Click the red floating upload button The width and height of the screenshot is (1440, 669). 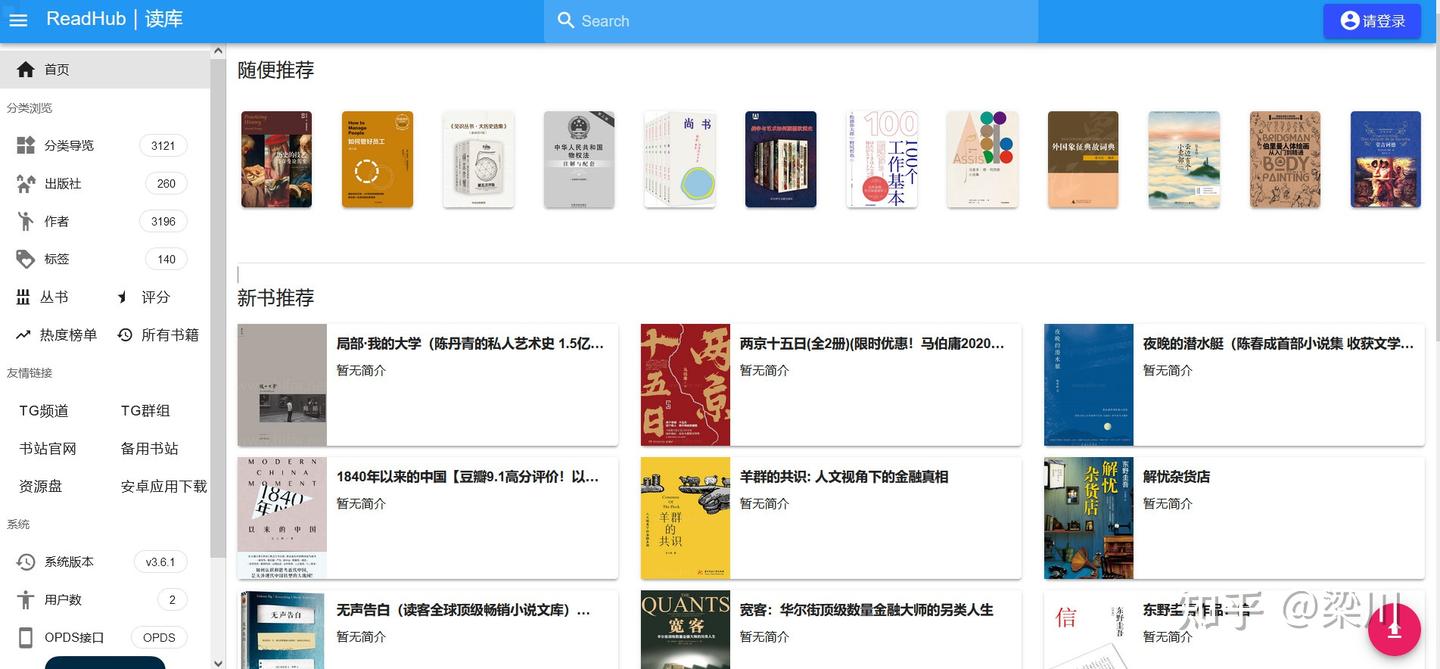(1394, 629)
